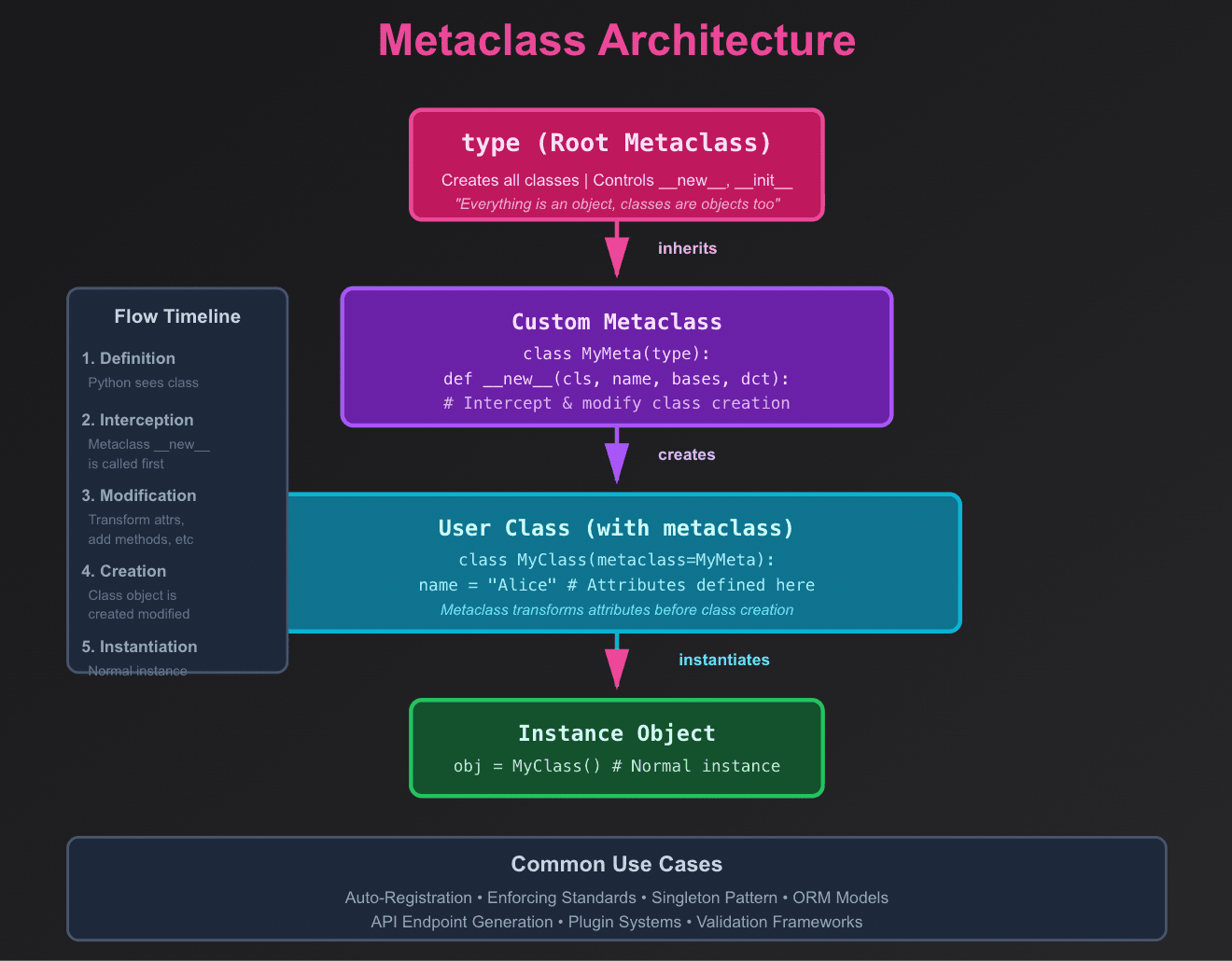
Task: Select the obj = MyClass() code line
Action: 616,766
